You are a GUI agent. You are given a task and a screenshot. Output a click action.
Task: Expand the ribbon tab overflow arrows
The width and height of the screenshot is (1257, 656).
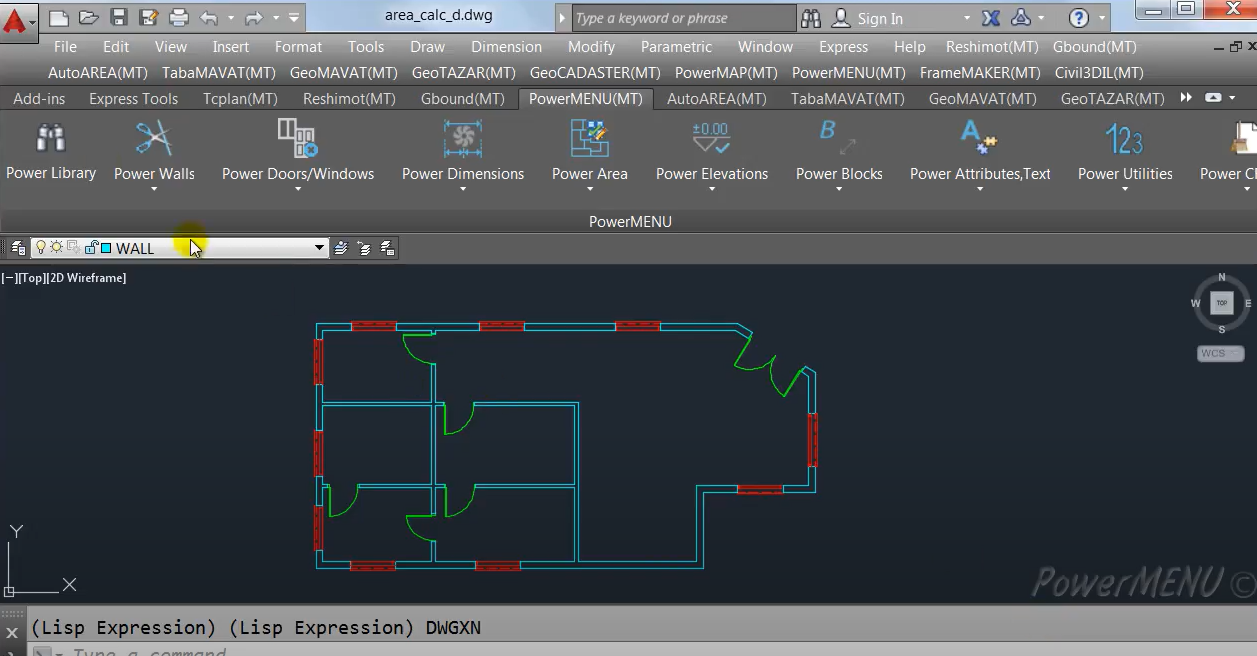pyautogui.click(x=1186, y=98)
